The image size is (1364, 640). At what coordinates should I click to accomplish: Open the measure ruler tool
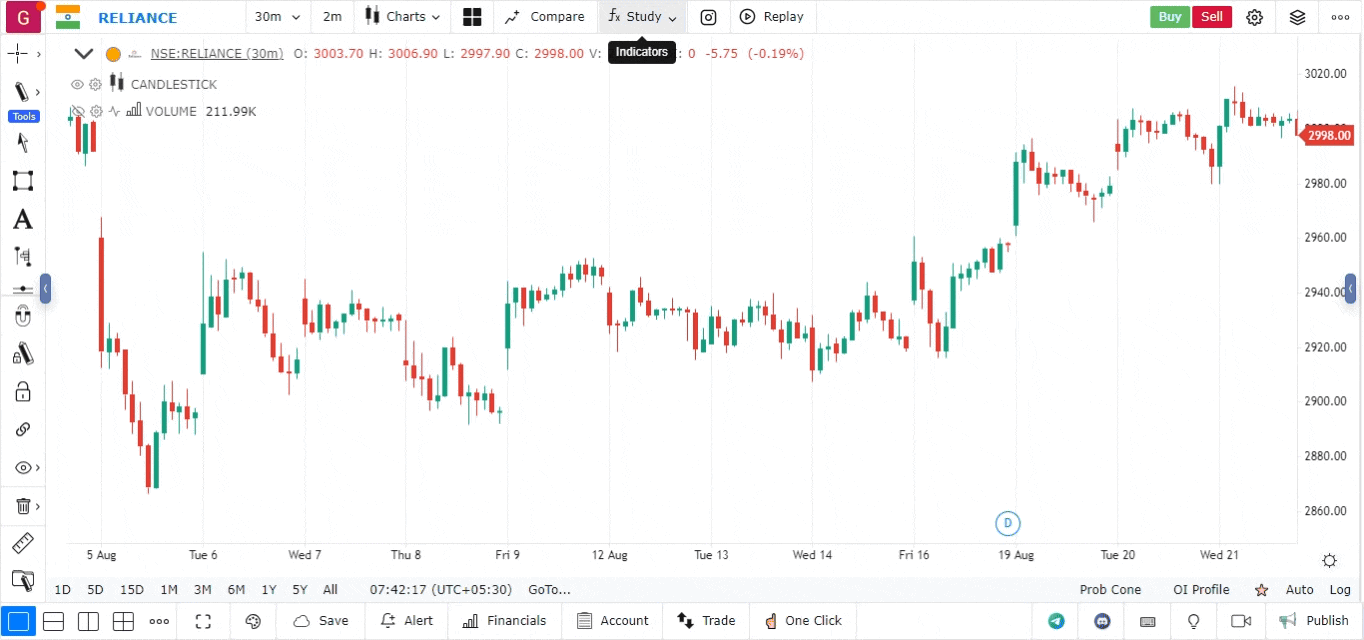pyautogui.click(x=22, y=544)
